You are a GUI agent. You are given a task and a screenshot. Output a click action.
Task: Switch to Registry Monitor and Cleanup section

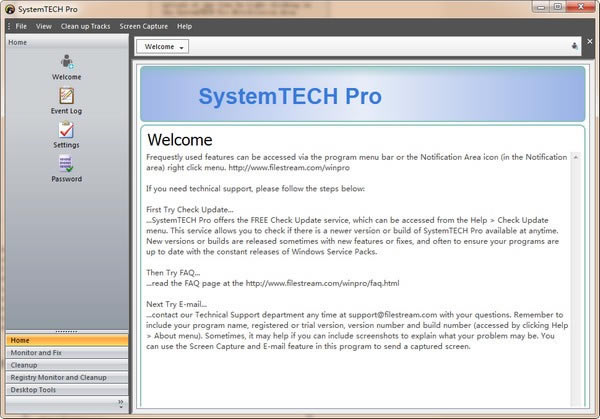[x=67, y=377]
